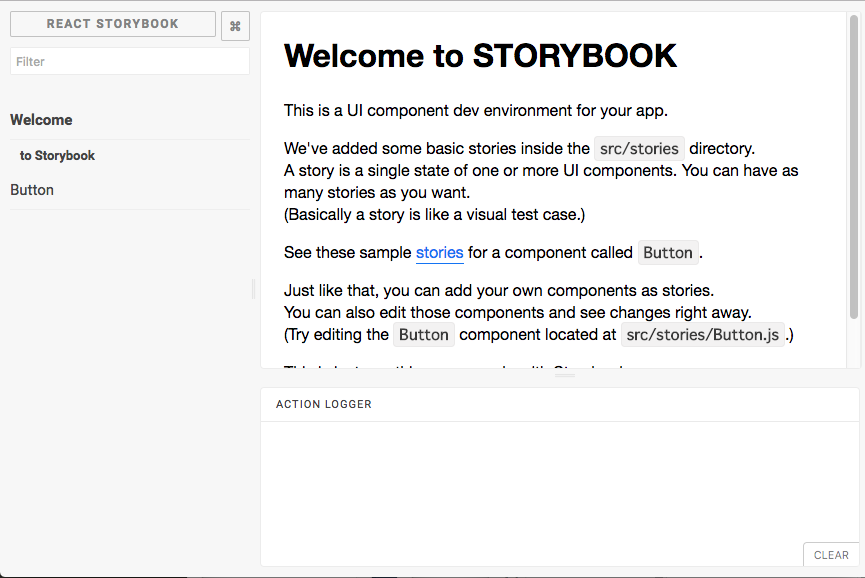Click 'Just like that, you can add' sentence
Viewport: 865px width, 578px height.
pyautogui.click(x=499, y=291)
